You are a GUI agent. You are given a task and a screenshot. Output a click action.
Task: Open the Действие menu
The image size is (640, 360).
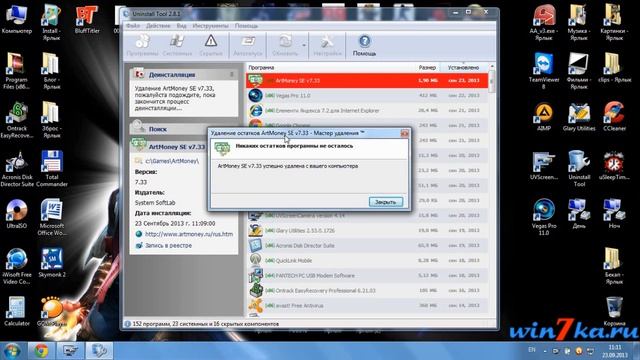(158, 26)
